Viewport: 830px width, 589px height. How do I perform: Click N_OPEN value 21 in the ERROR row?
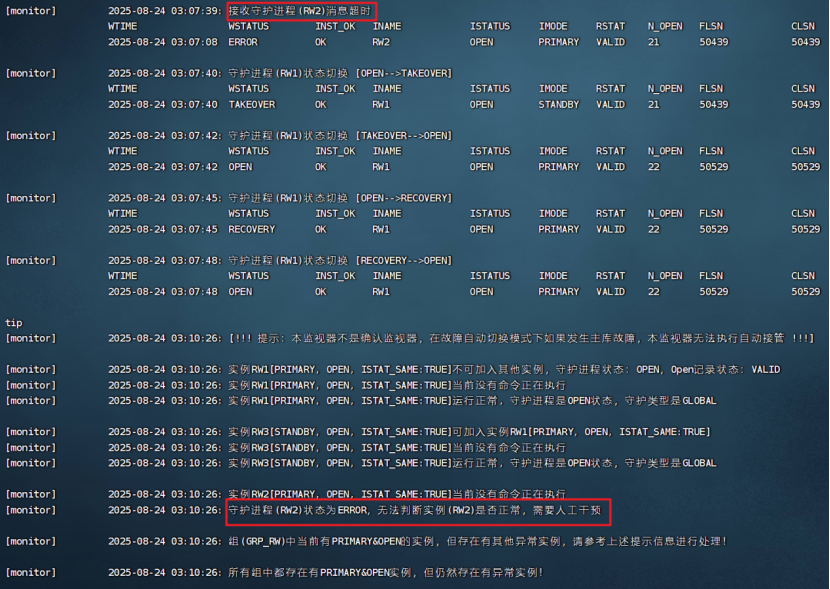coord(654,42)
